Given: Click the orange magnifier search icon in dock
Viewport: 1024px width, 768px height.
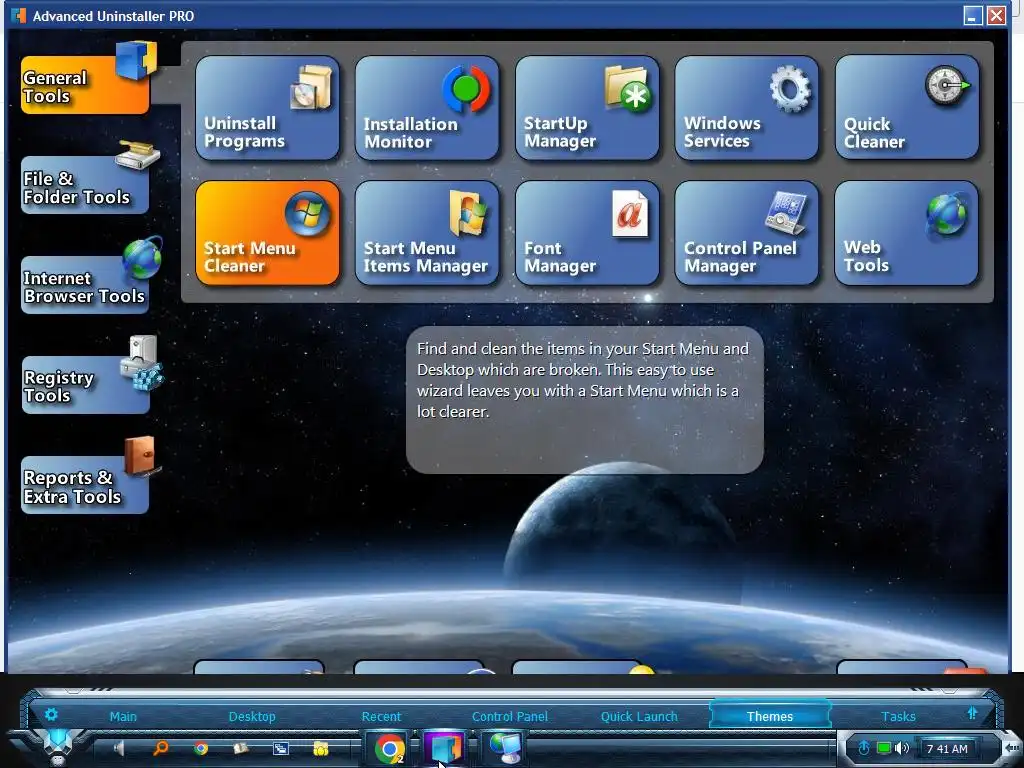Looking at the screenshot, I should click(x=160, y=748).
